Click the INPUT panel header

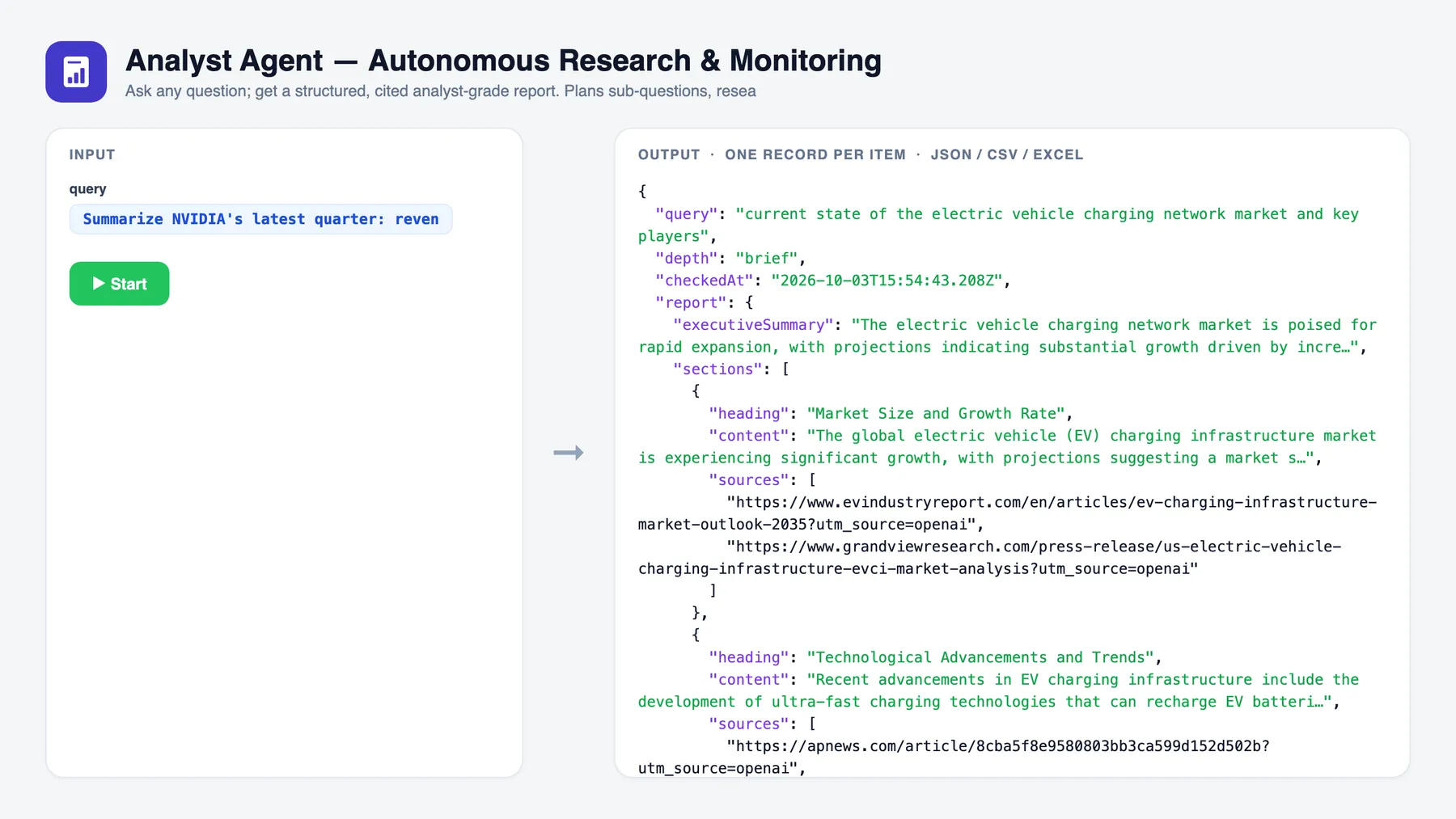(x=92, y=154)
